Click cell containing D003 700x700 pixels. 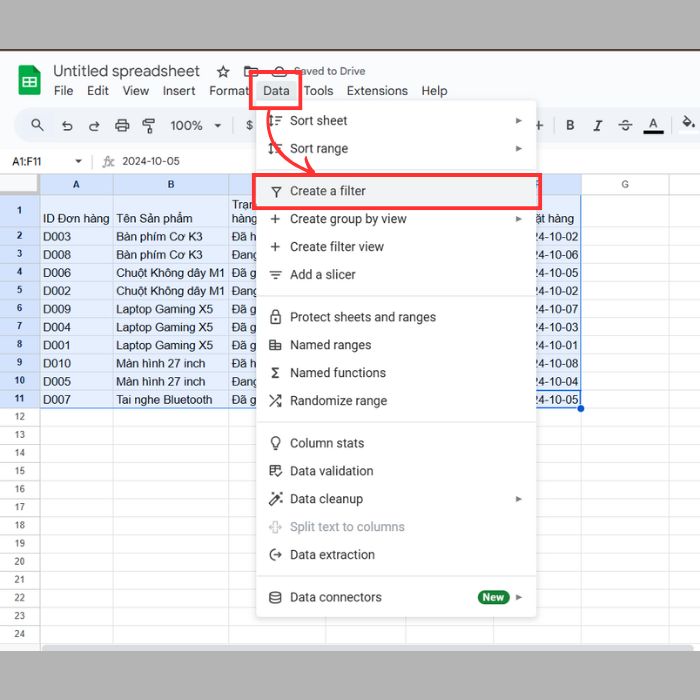point(76,237)
